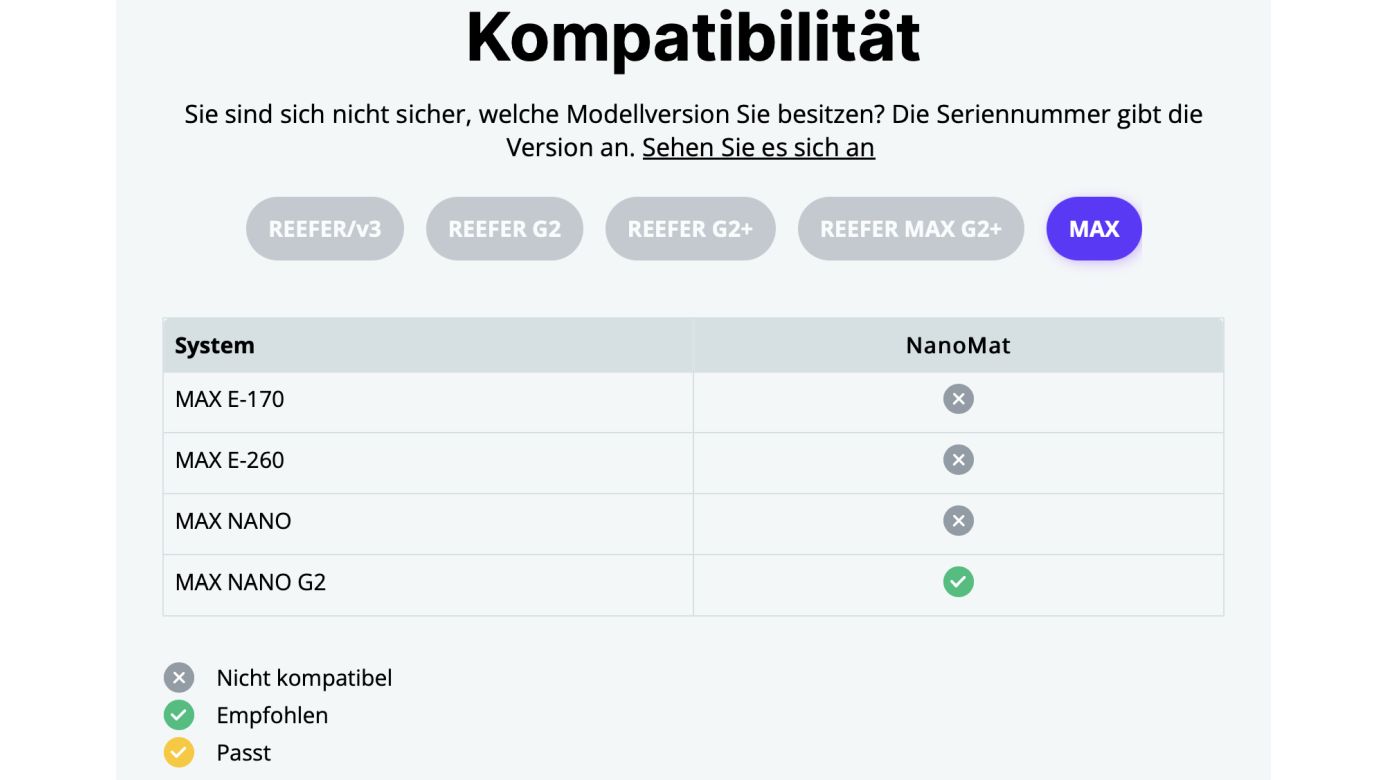Switch to the REEFER/v3 tab
Screen dimensions: 1387x780
[x=325, y=229]
